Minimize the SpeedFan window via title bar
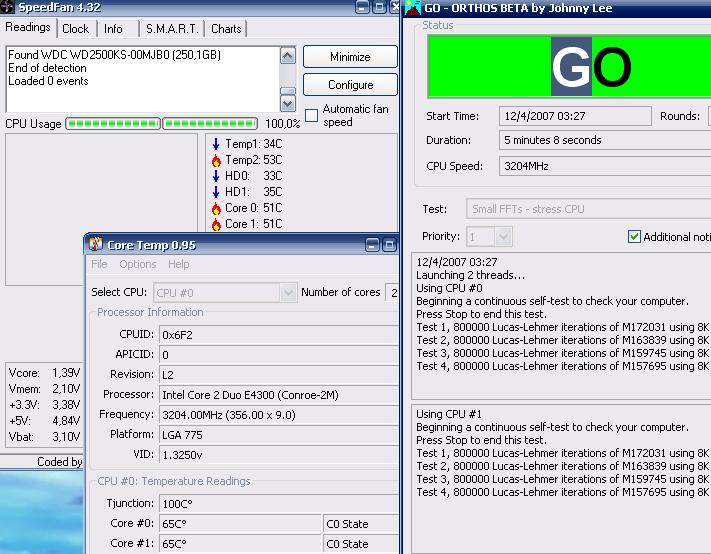Image resolution: width=711 pixels, height=554 pixels. pyautogui.click(x=362, y=7)
